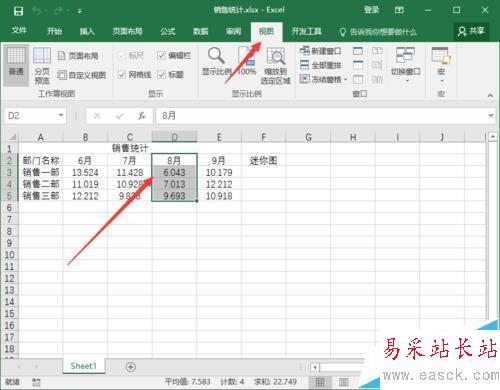The image size is (500, 390).
Task: Click the Split window icon
Action: pos(358,51)
